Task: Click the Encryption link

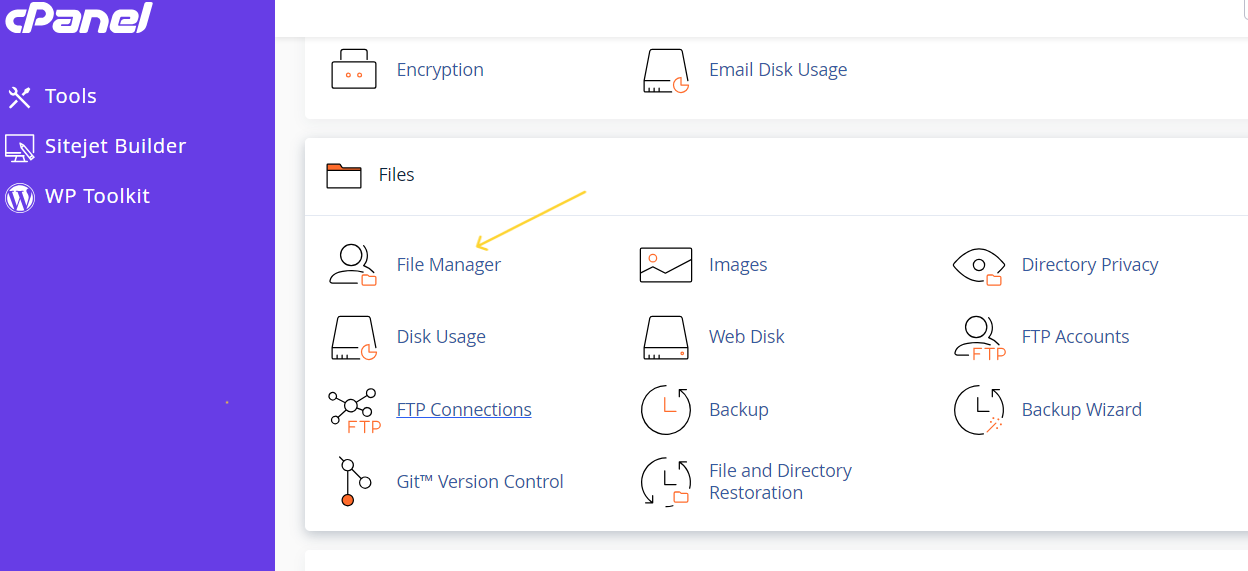Action: click(440, 70)
